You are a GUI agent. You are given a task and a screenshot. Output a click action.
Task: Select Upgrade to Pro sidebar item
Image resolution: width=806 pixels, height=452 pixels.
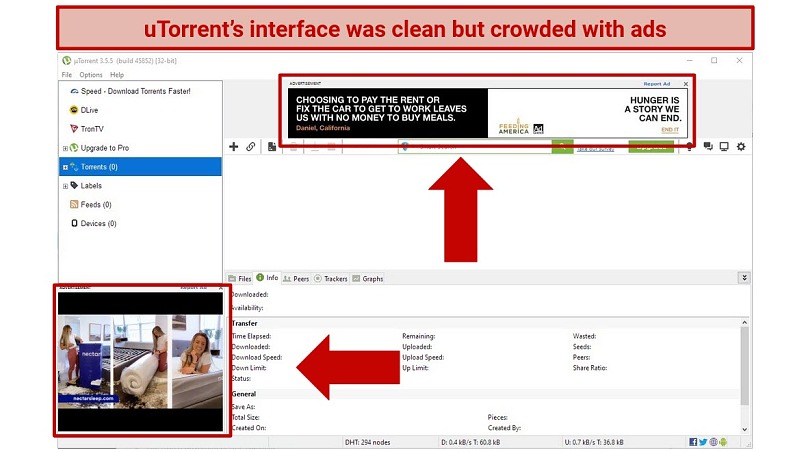[x=99, y=148]
